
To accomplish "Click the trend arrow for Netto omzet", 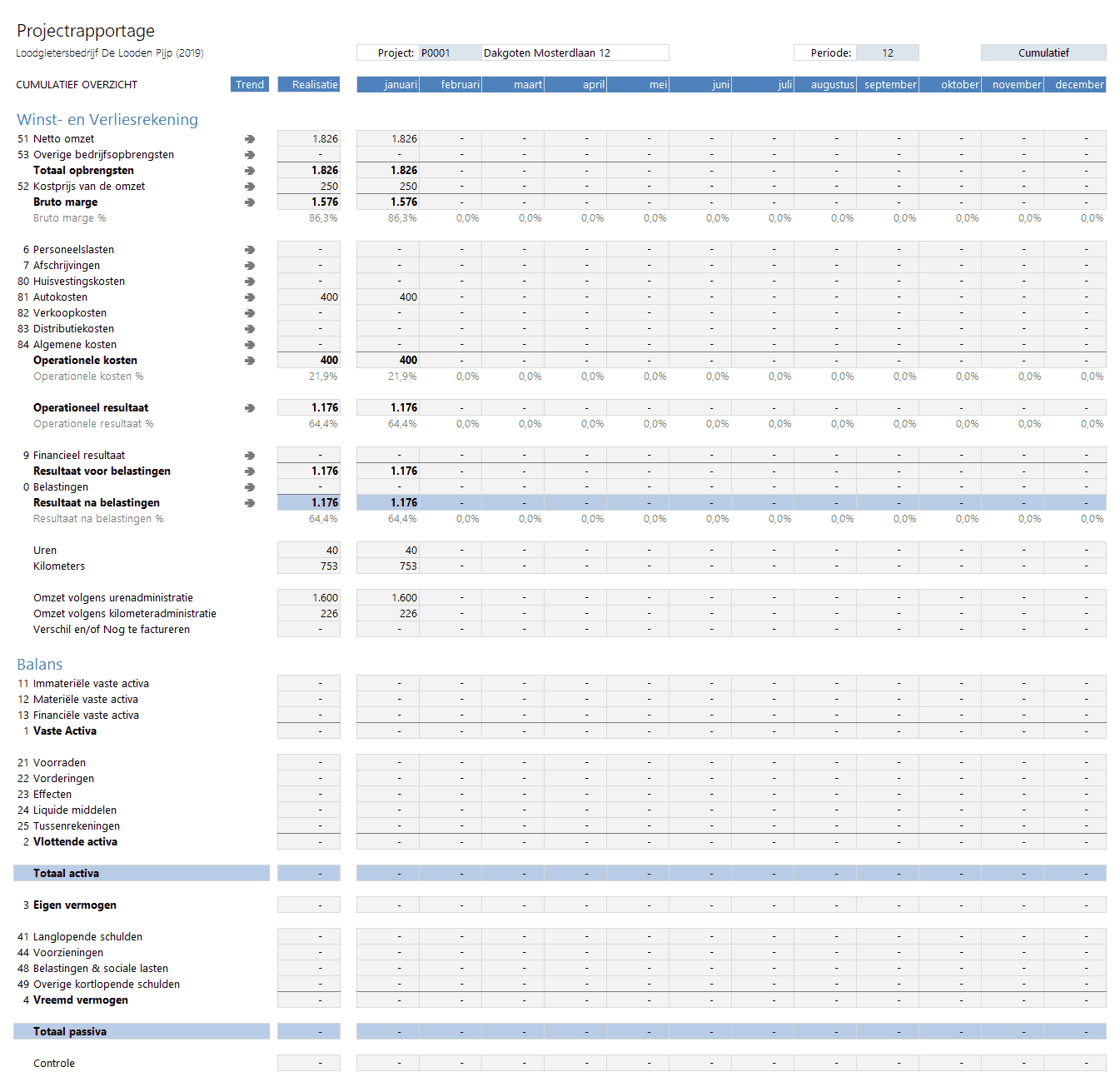I will 250,139.
